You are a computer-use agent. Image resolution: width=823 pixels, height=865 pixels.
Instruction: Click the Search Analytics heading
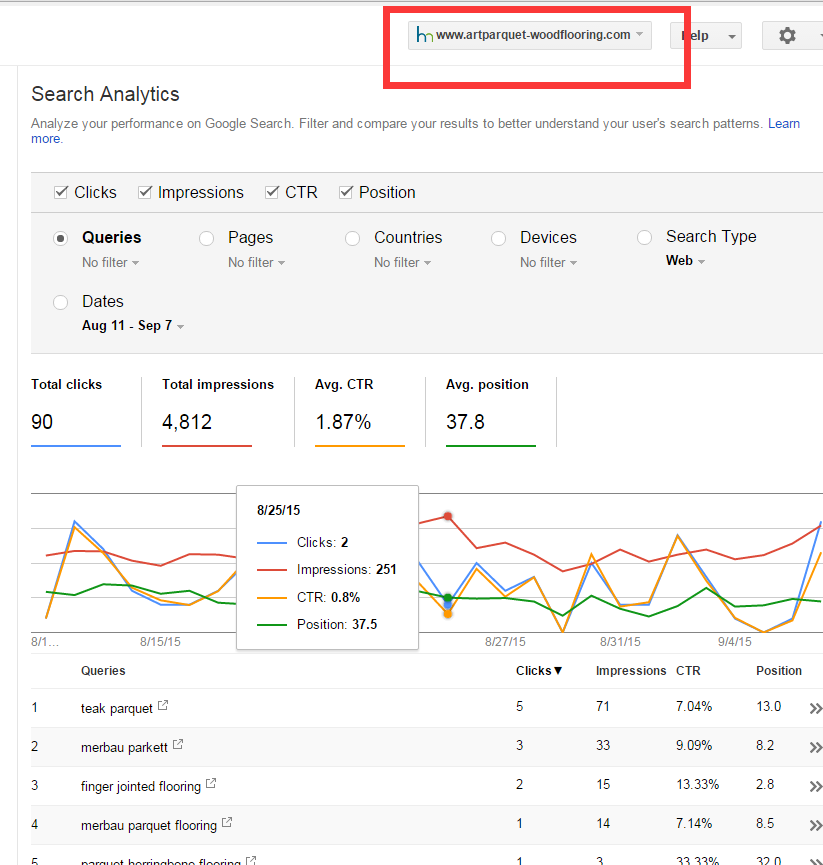coord(105,94)
